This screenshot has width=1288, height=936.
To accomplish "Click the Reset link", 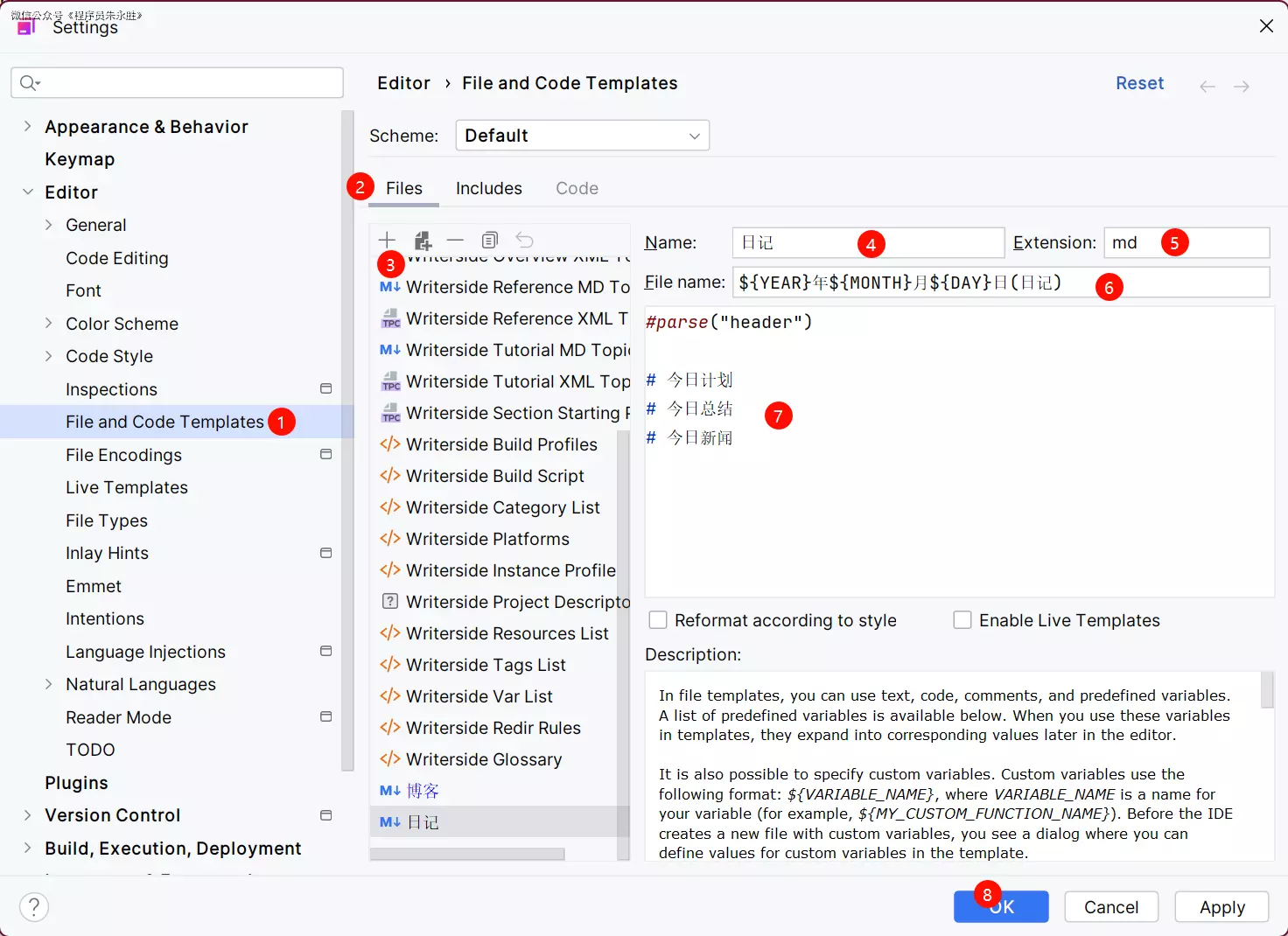I will (x=1139, y=83).
